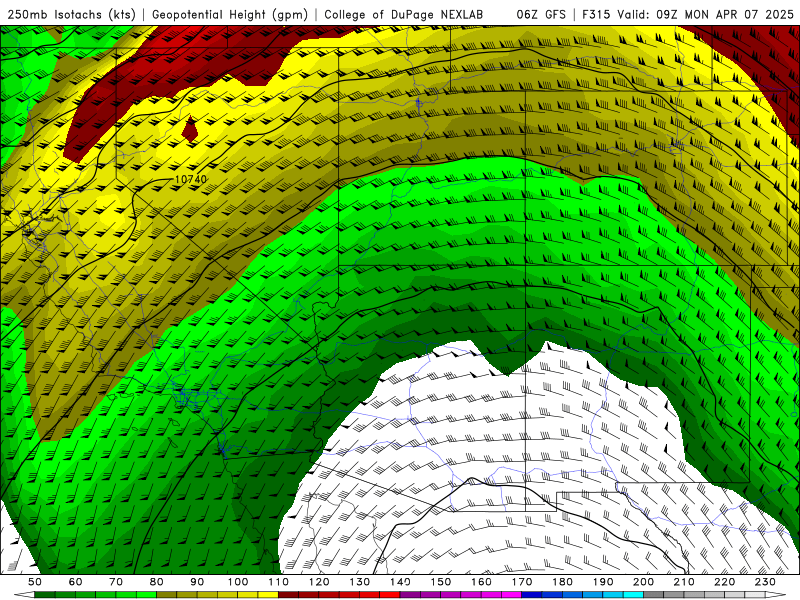Click the 80 value on the legend

click(157, 582)
